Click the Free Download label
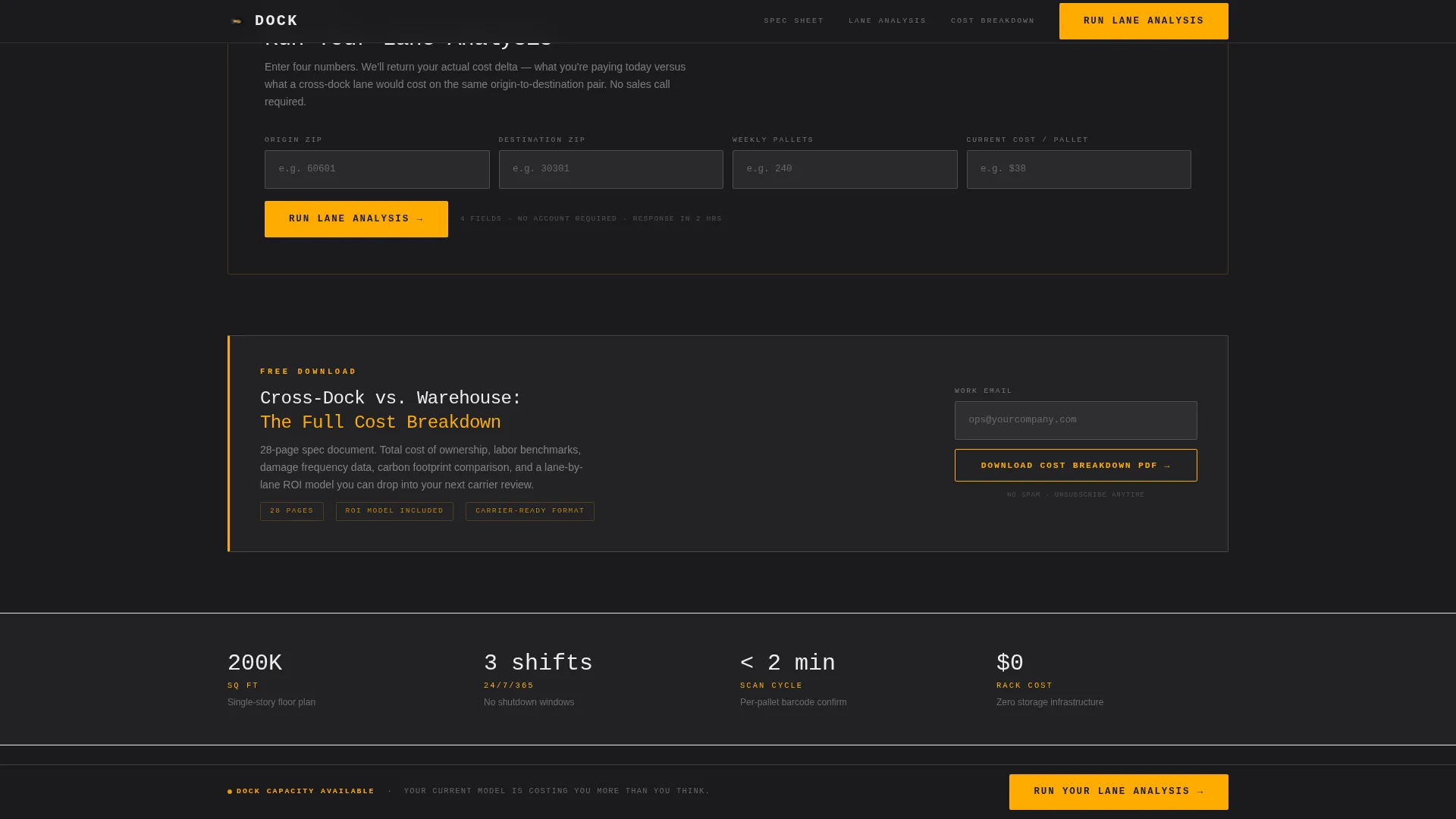The image size is (1456, 819). point(308,372)
